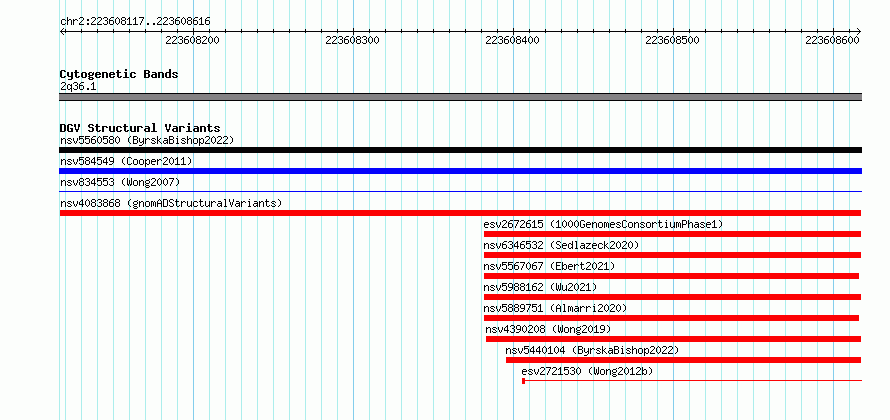Click the ruler's right arrow end

[858, 31]
